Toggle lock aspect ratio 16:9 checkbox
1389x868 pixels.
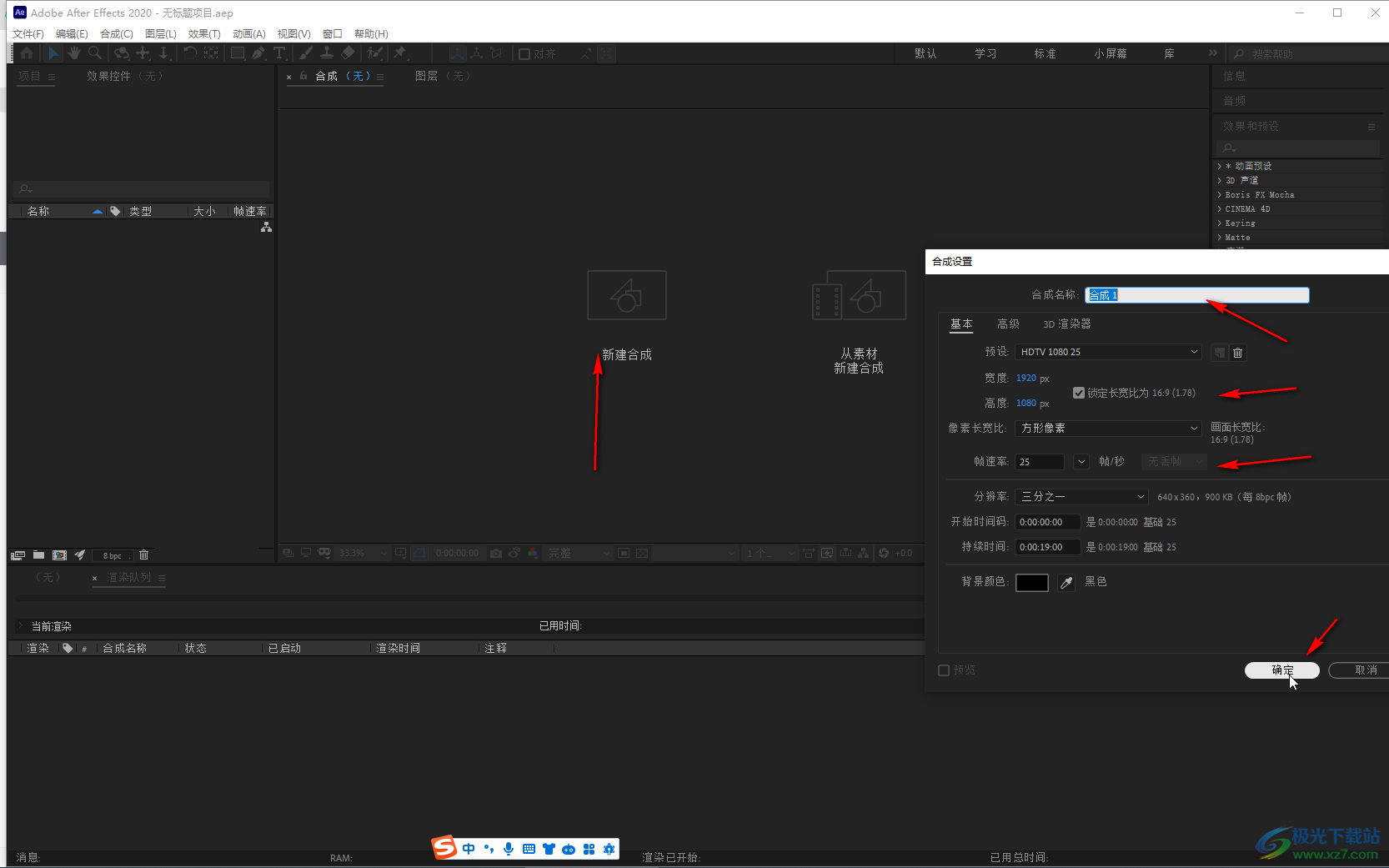pyautogui.click(x=1079, y=393)
